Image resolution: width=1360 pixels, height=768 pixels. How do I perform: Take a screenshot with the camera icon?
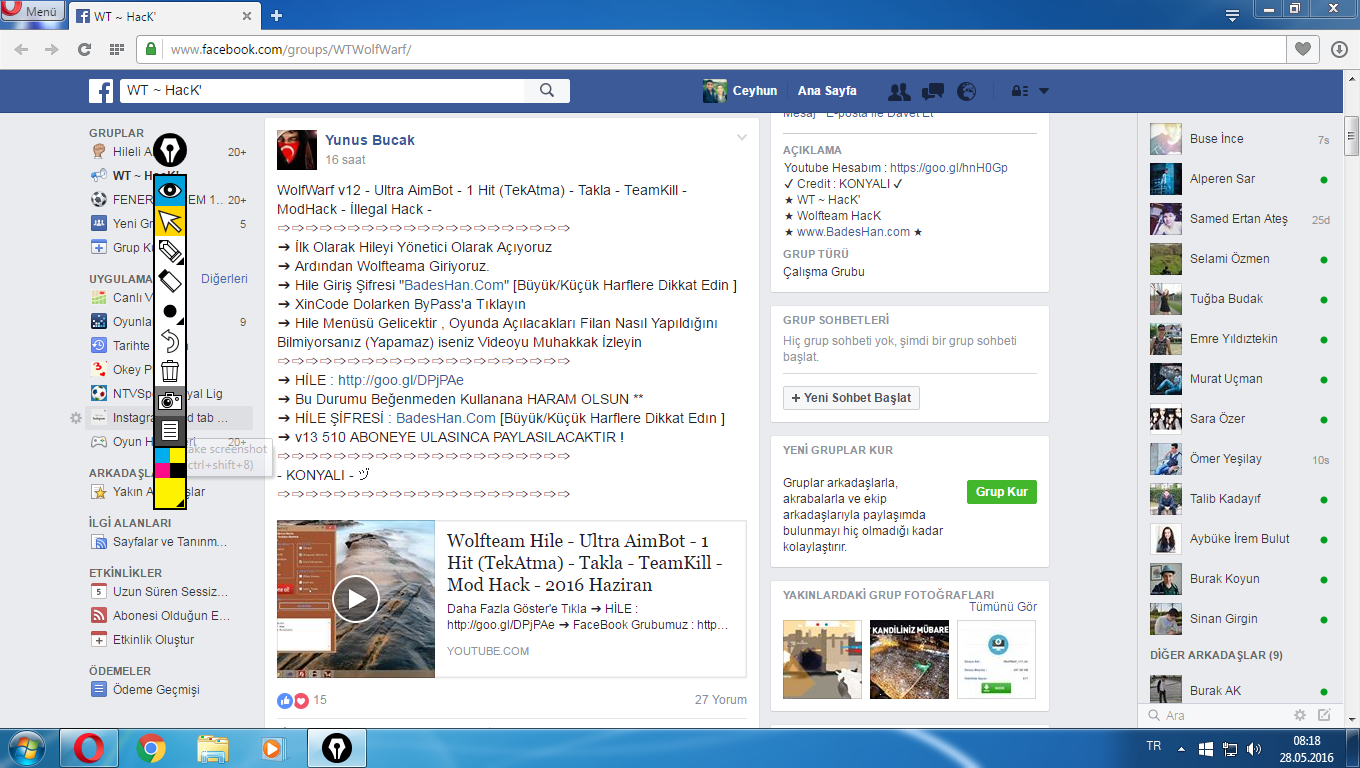pyautogui.click(x=170, y=401)
